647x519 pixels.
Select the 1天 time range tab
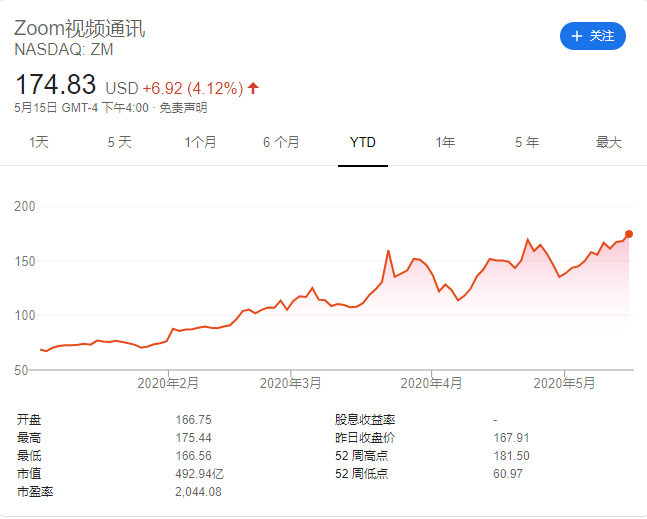tap(39, 142)
